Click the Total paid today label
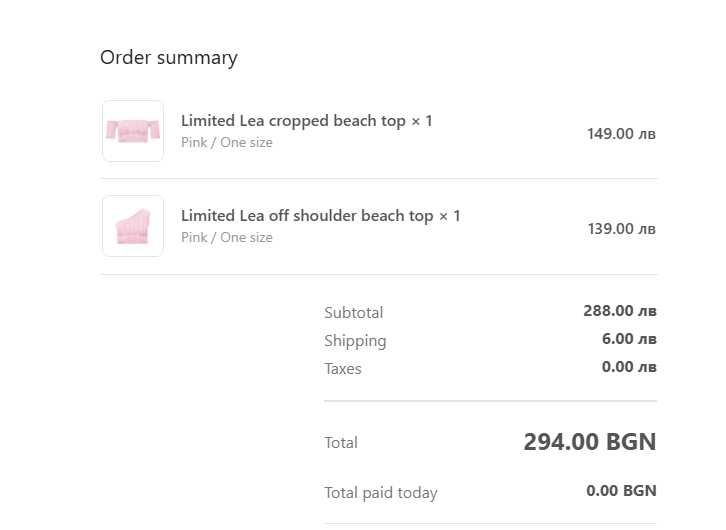The height and width of the screenshot is (530, 726). [381, 493]
